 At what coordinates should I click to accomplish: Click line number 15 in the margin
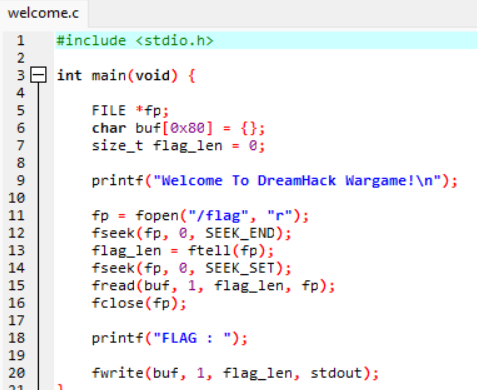(x=17, y=286)
